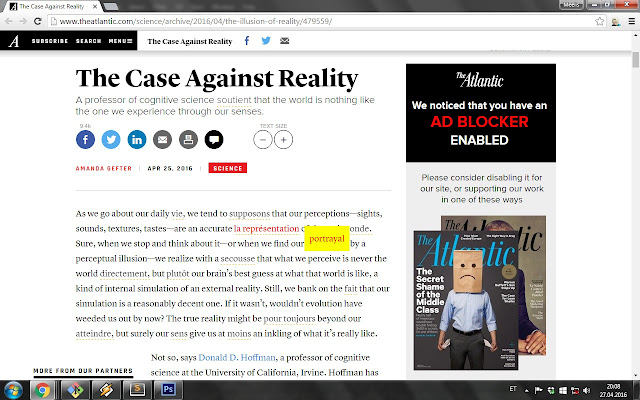Open author link AMANDA GEFTER

(104, 168)
